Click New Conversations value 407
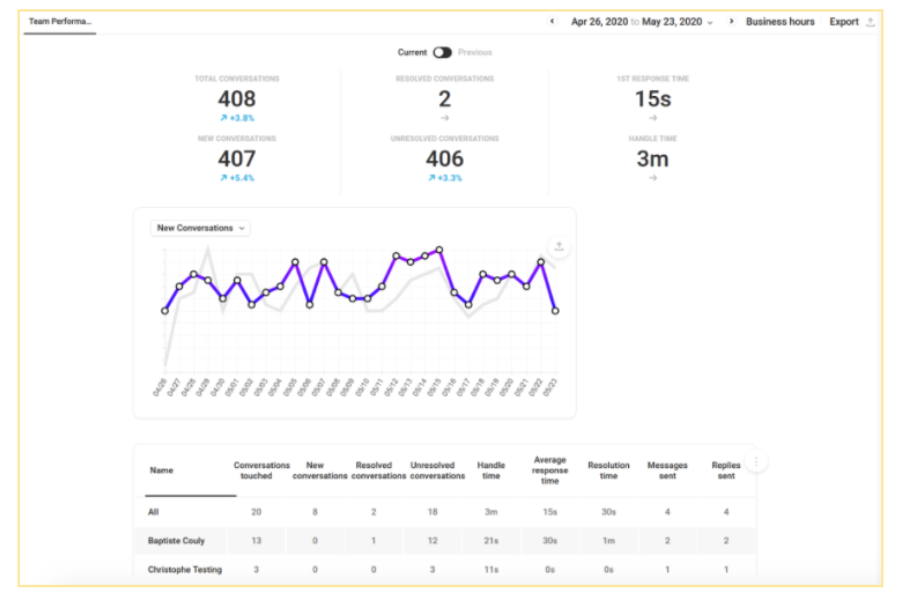This screenshot has width=910, height=608. 237,158
